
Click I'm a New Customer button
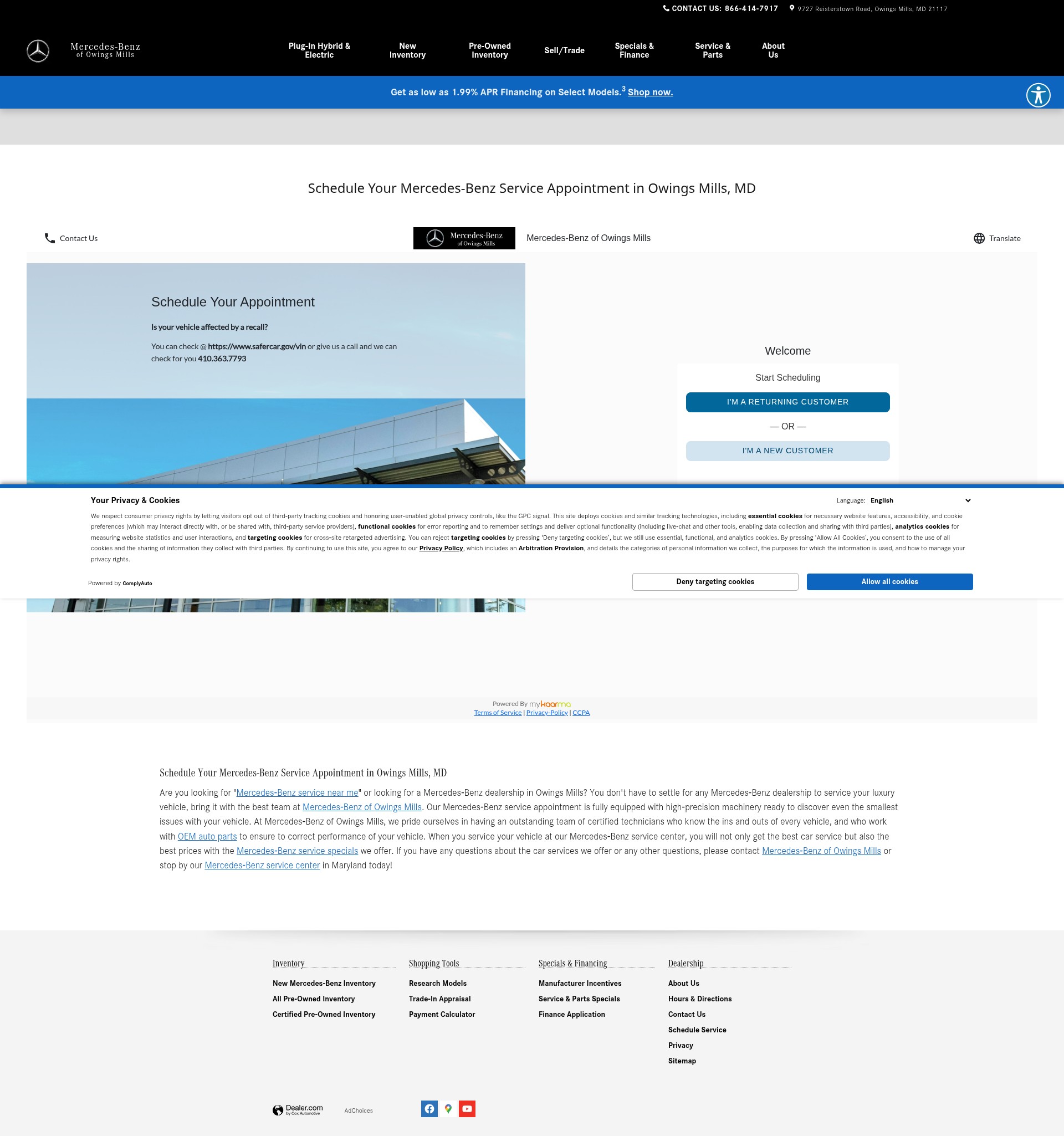pyautogui.click(x=787, y=451)
